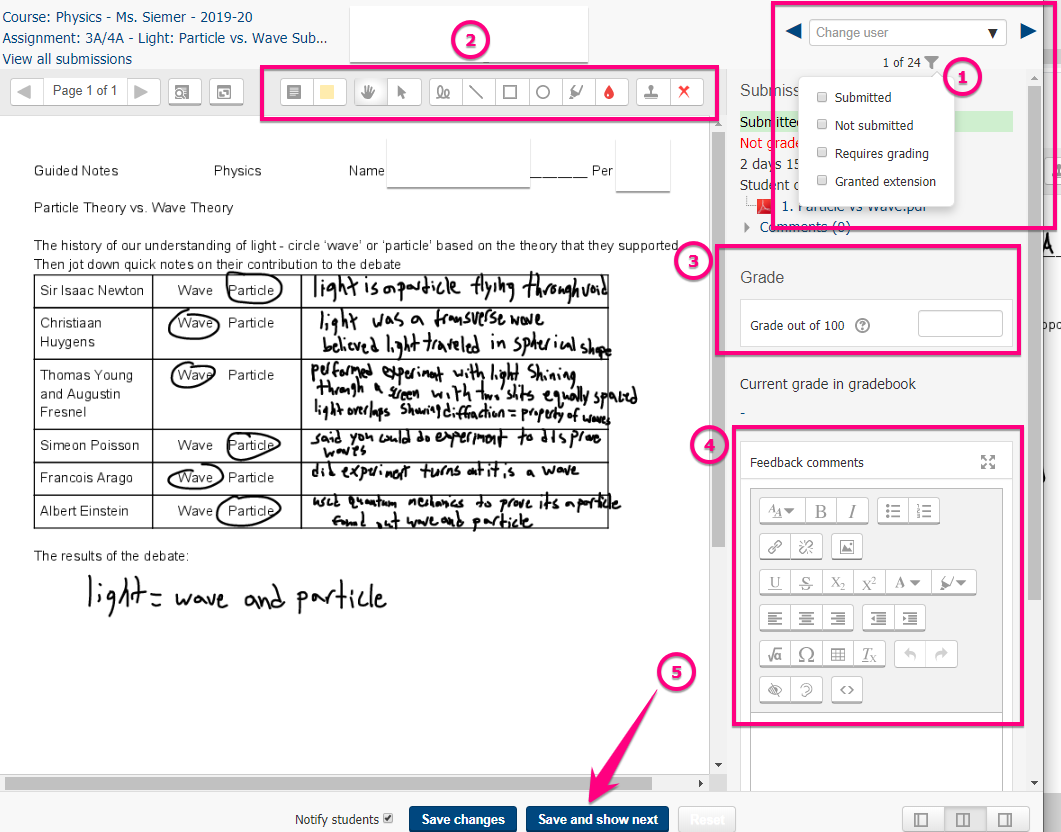1061x832 pixels.
Task: Open the Change user dropdown
Action: pos(907,33)
